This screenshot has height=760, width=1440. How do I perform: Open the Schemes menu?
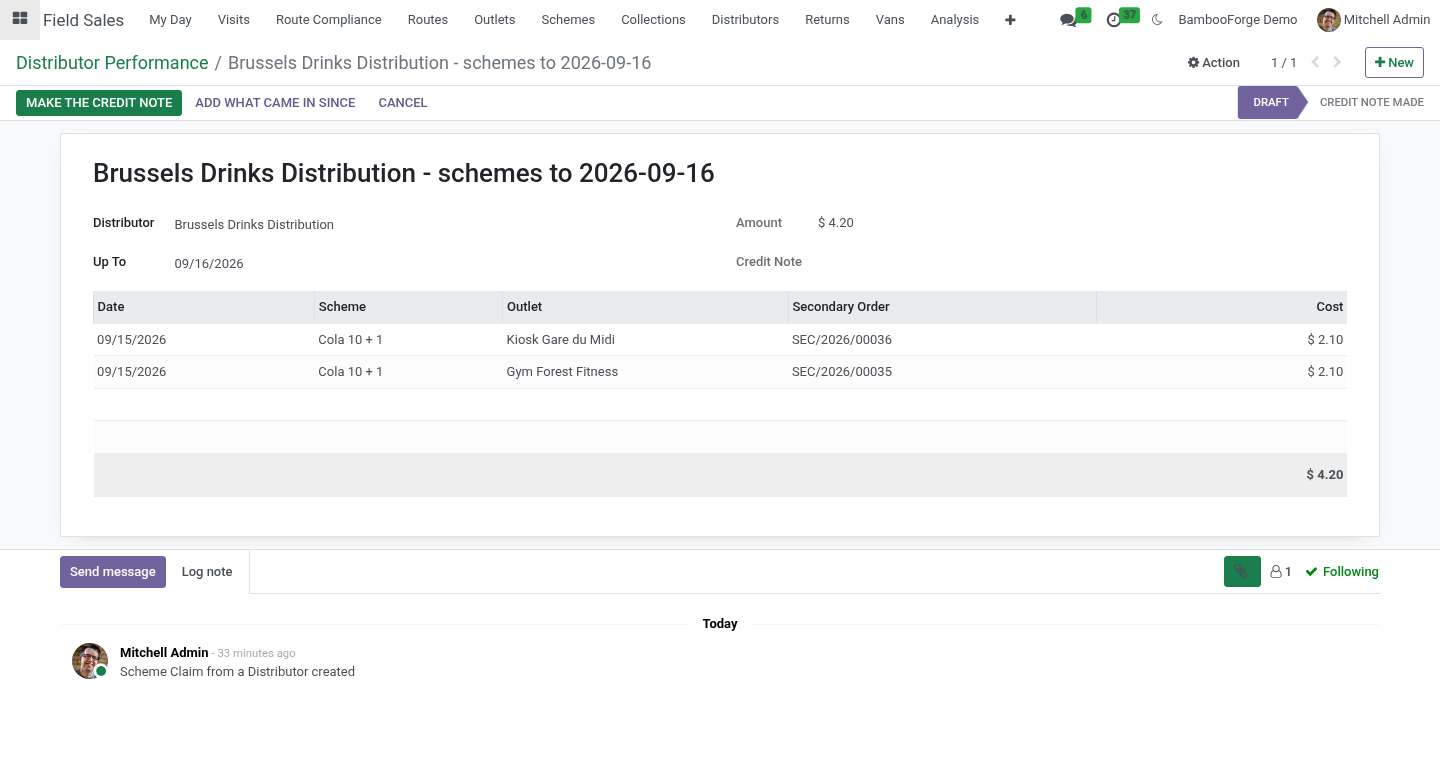tap(568, 20)
